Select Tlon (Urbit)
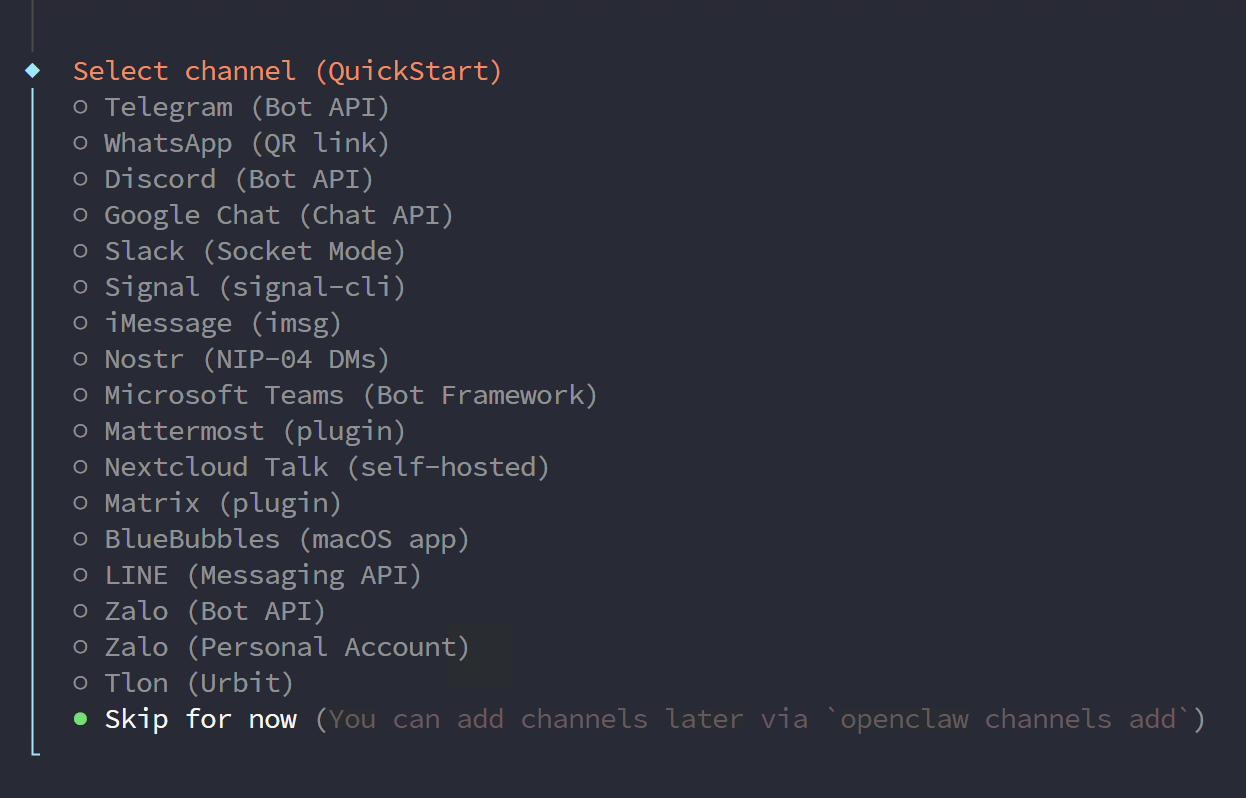The image size is (1246, 798). click(x=198, y=682)
